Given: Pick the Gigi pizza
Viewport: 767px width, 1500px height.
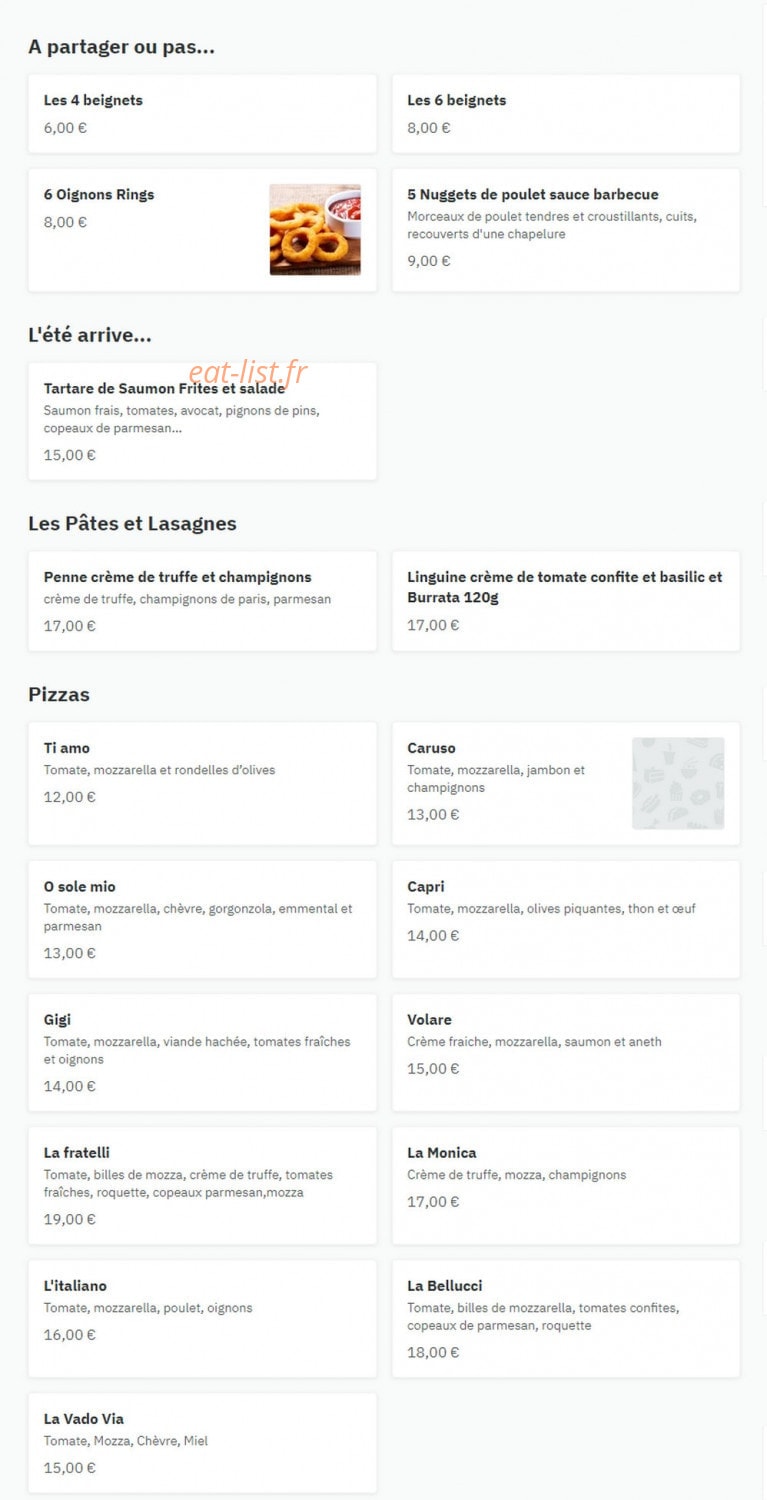Looking at the screenshot, I should tap(202, 1052).
